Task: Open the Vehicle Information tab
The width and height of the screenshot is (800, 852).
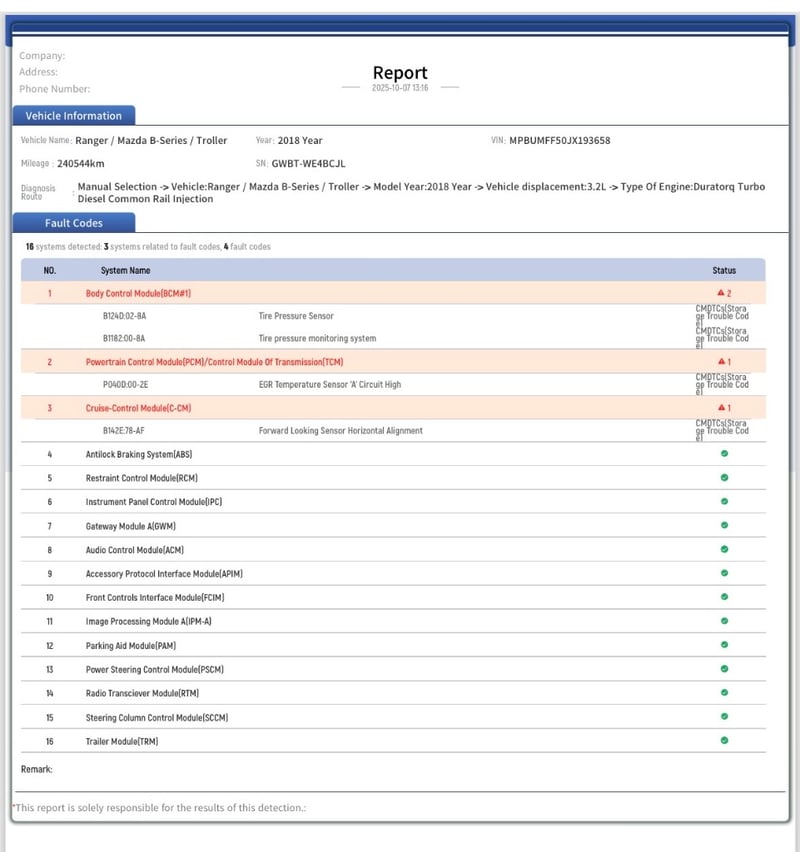Action: tap(74, 116)
